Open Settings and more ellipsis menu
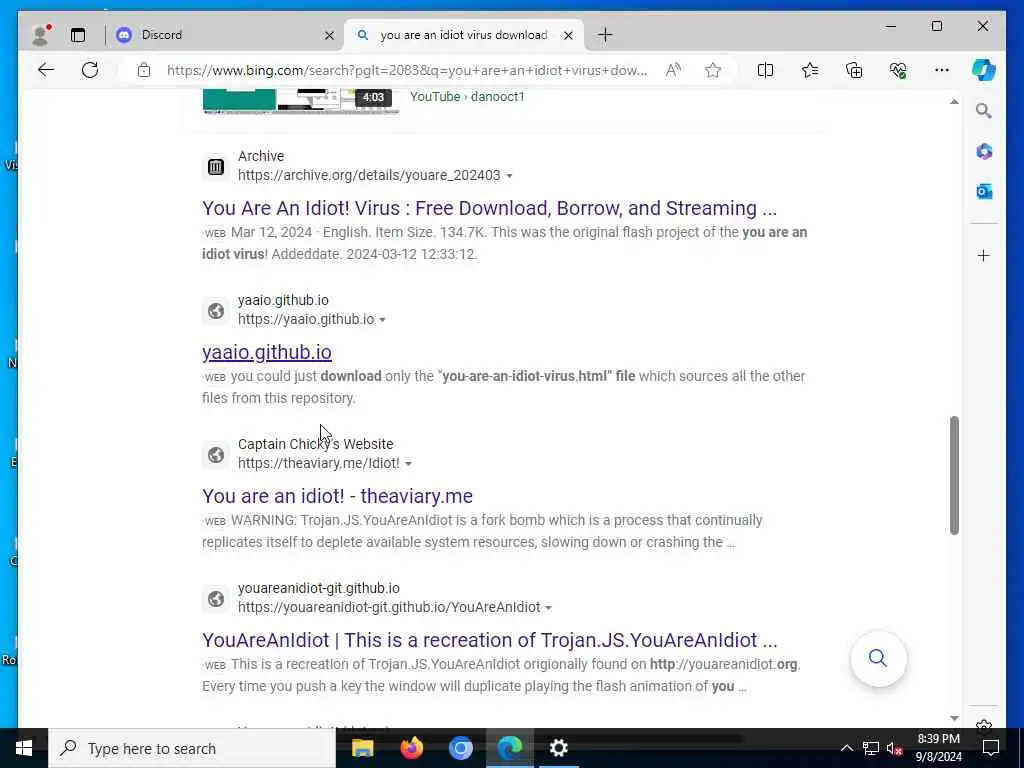Image resolution: width=1024 pixels, height=768 pixels. (942, 70)
